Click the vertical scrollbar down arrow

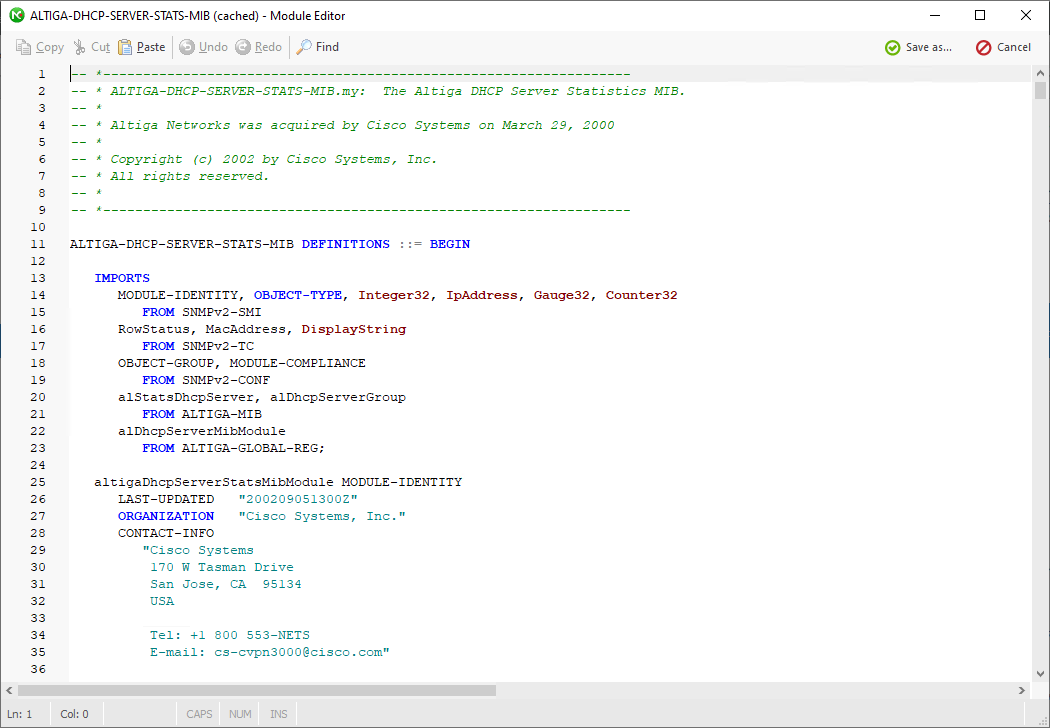(x=1040, y=674)
